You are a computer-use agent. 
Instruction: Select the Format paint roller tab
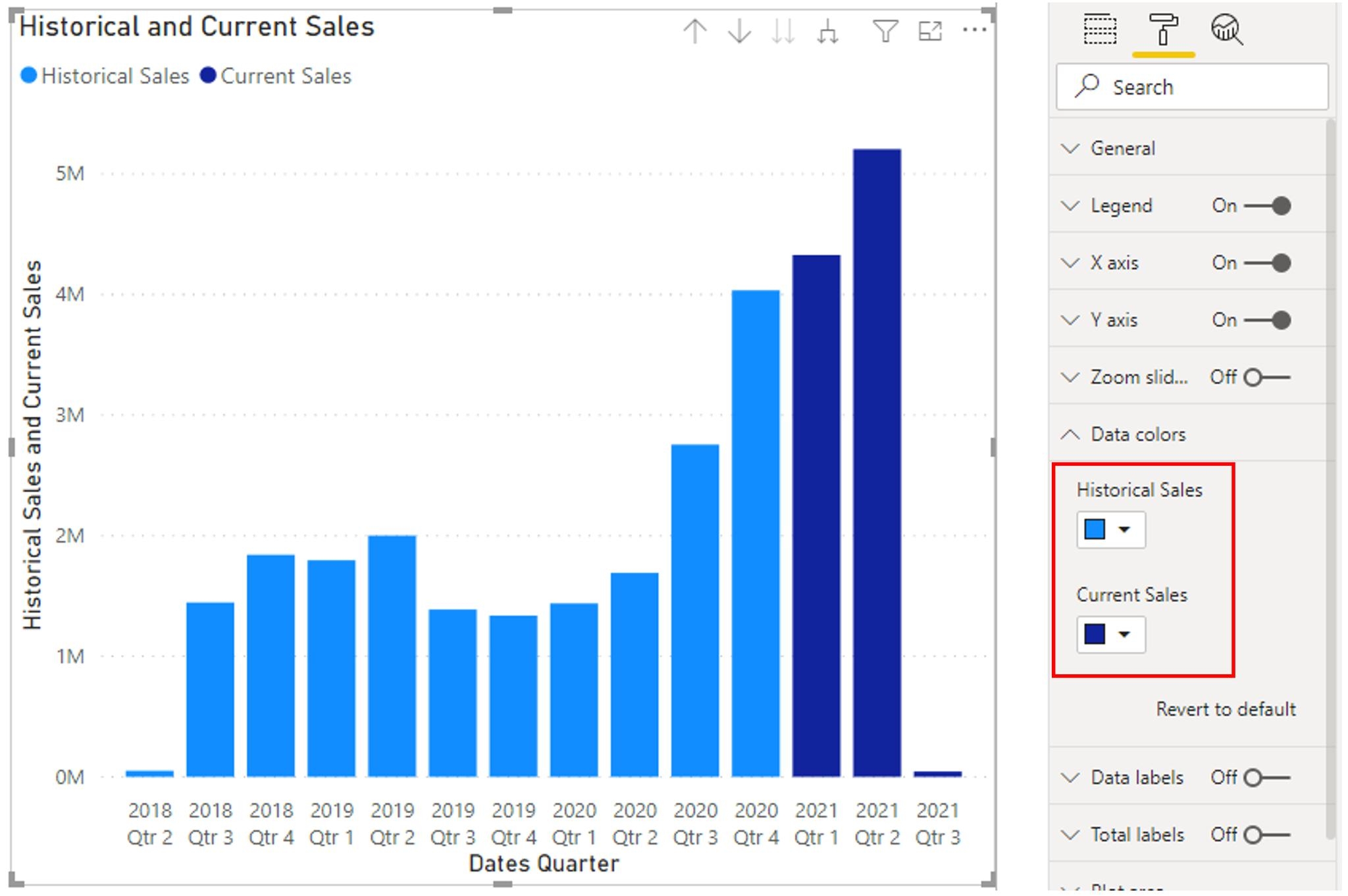[1163, 30]
